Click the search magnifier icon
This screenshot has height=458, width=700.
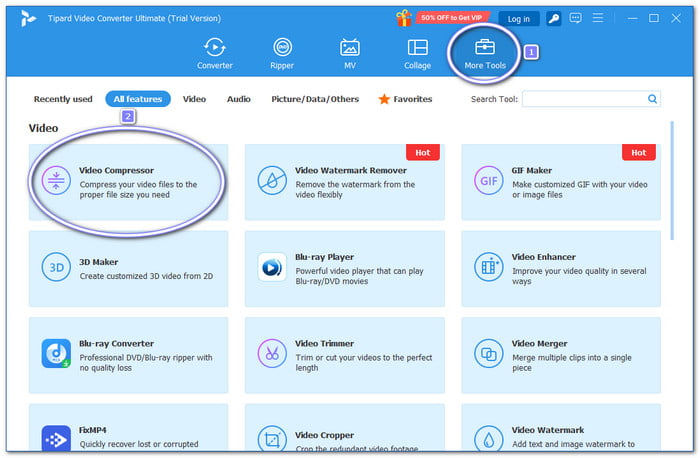pos(652,99)
